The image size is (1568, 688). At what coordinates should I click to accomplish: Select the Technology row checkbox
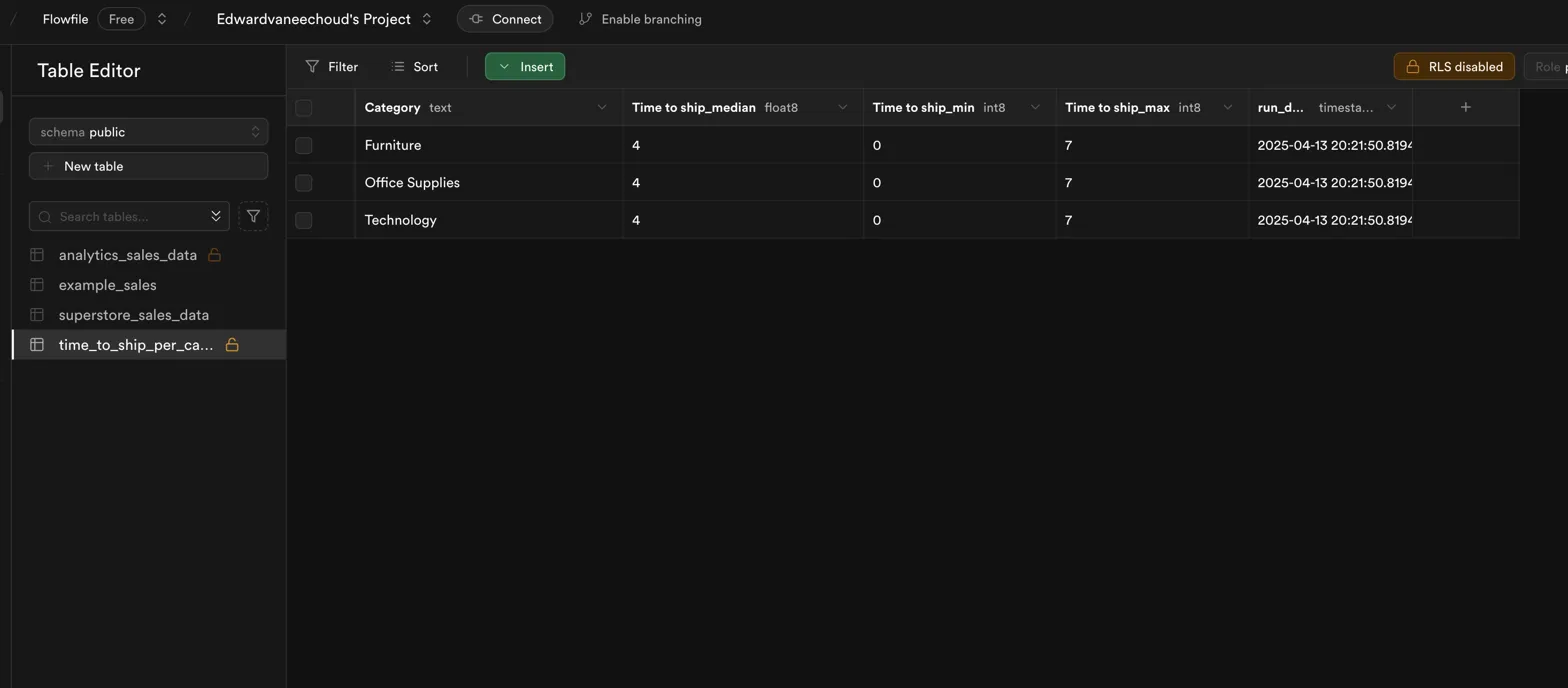click(304, 220)
